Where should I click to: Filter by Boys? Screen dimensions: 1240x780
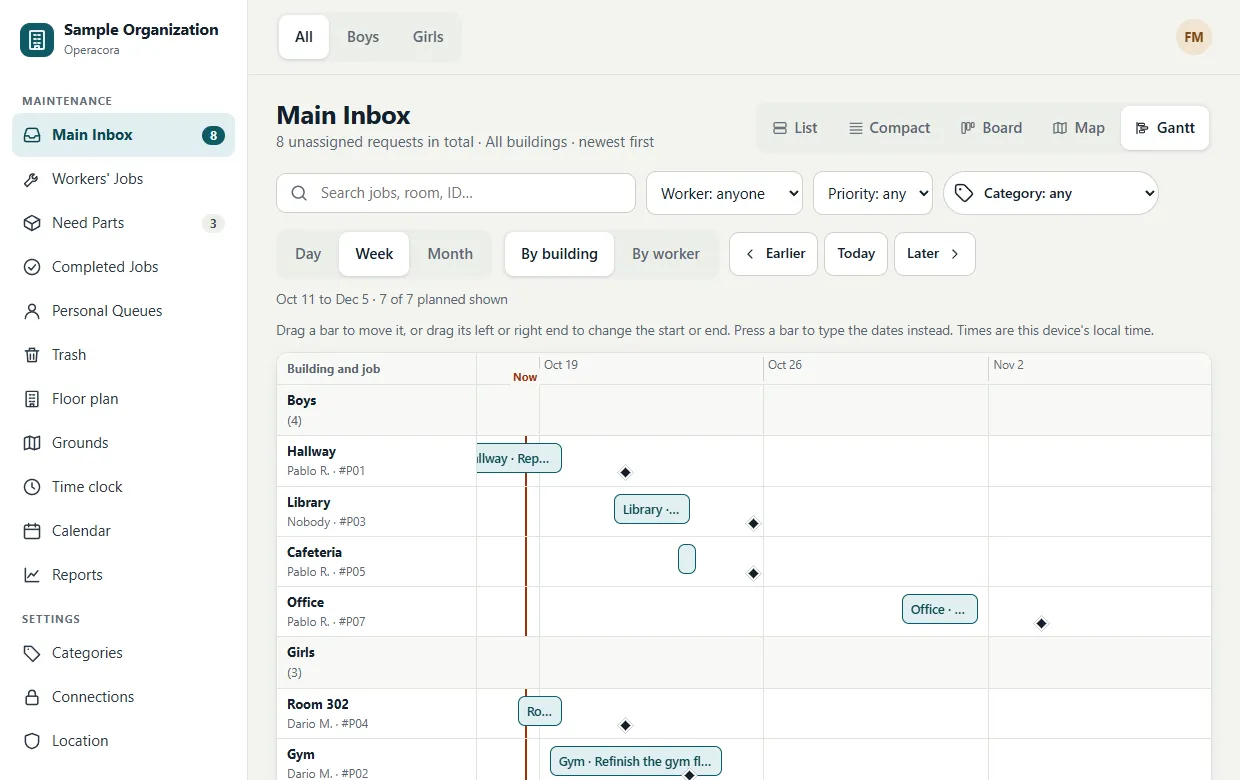(363, 37)
